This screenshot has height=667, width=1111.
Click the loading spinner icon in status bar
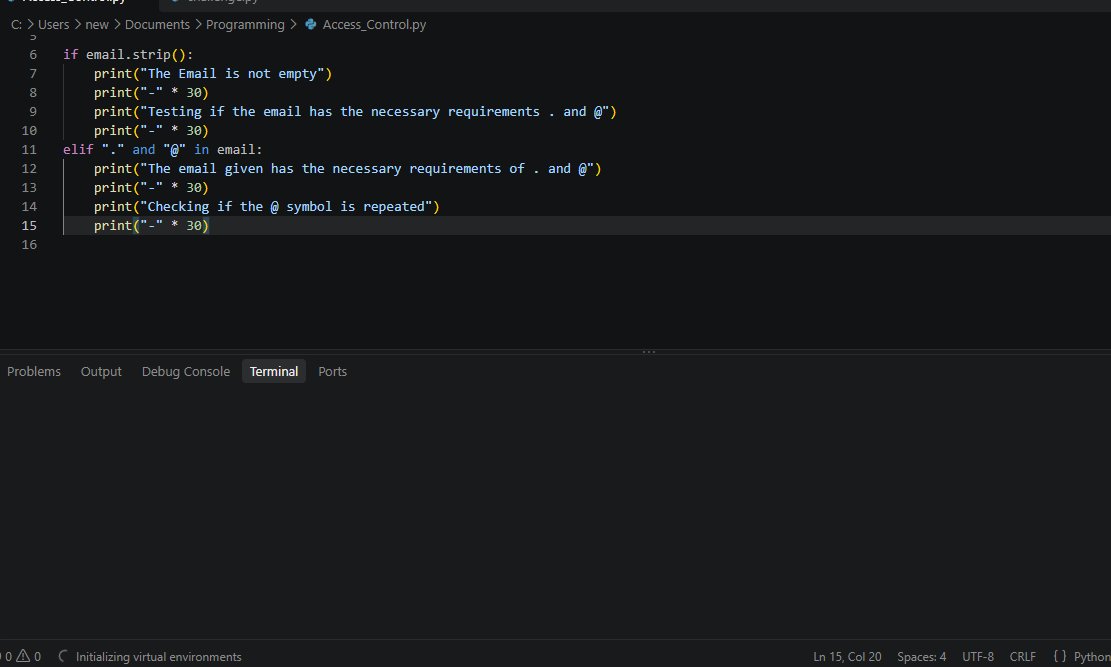(63, 656)
